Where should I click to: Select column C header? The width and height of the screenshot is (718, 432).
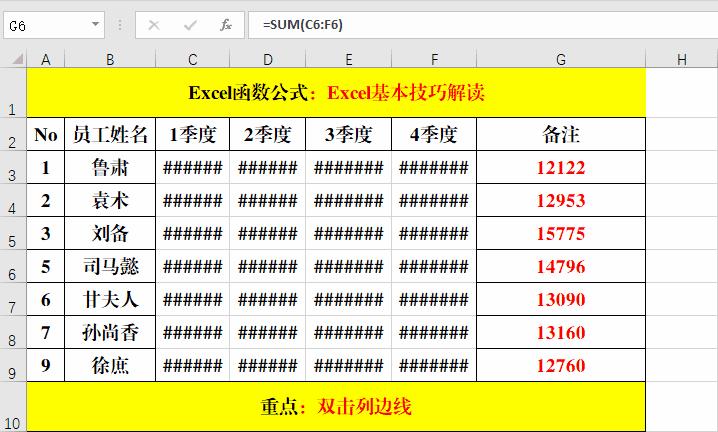pyautogui.click(x=192, y=60)
